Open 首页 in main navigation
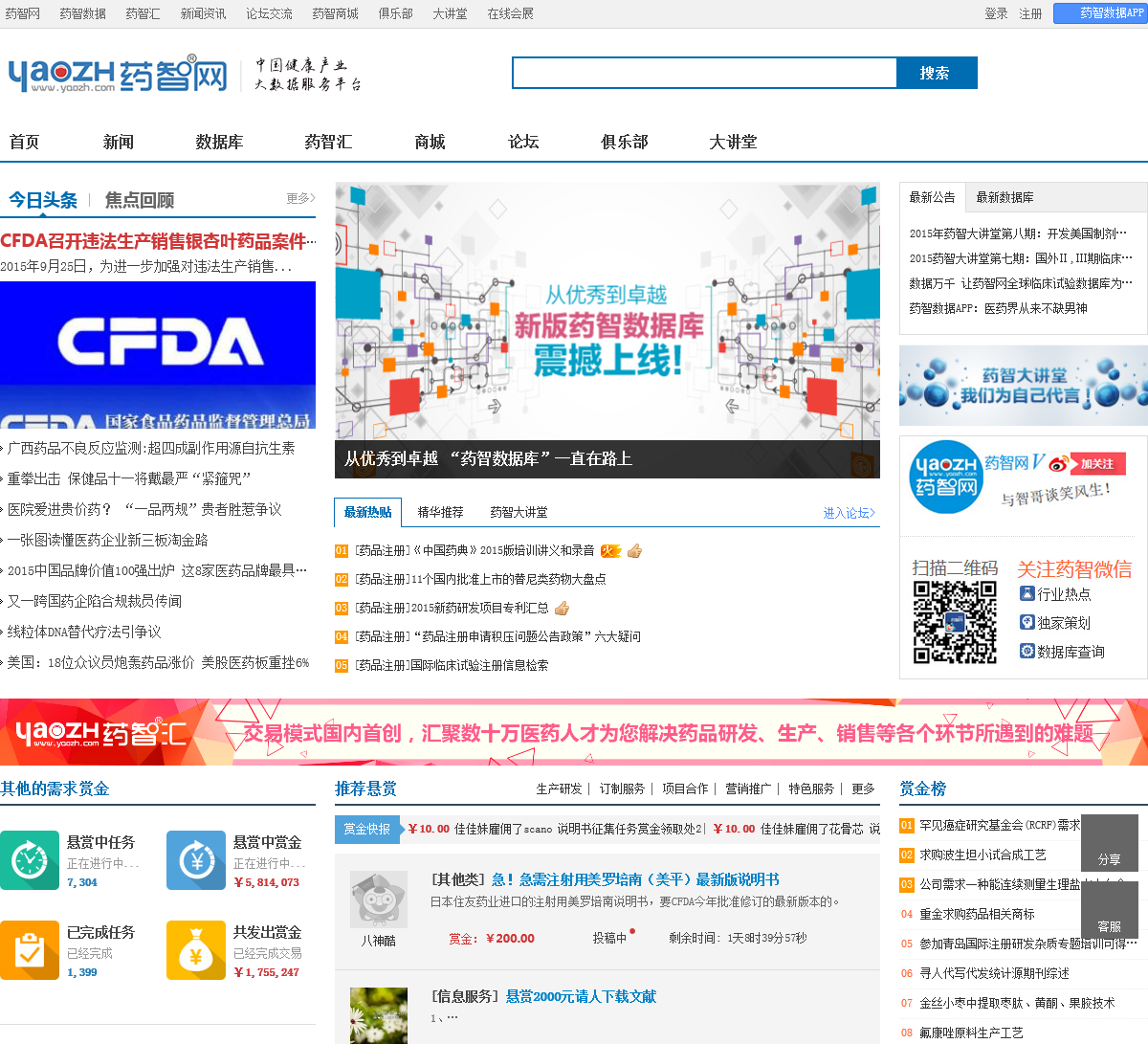The image size is (1148, 1044). pyautogui.click(x=24, y=142)
